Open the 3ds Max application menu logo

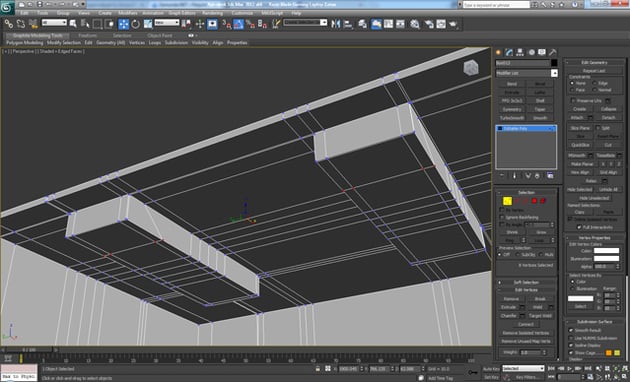click(7, 8)
